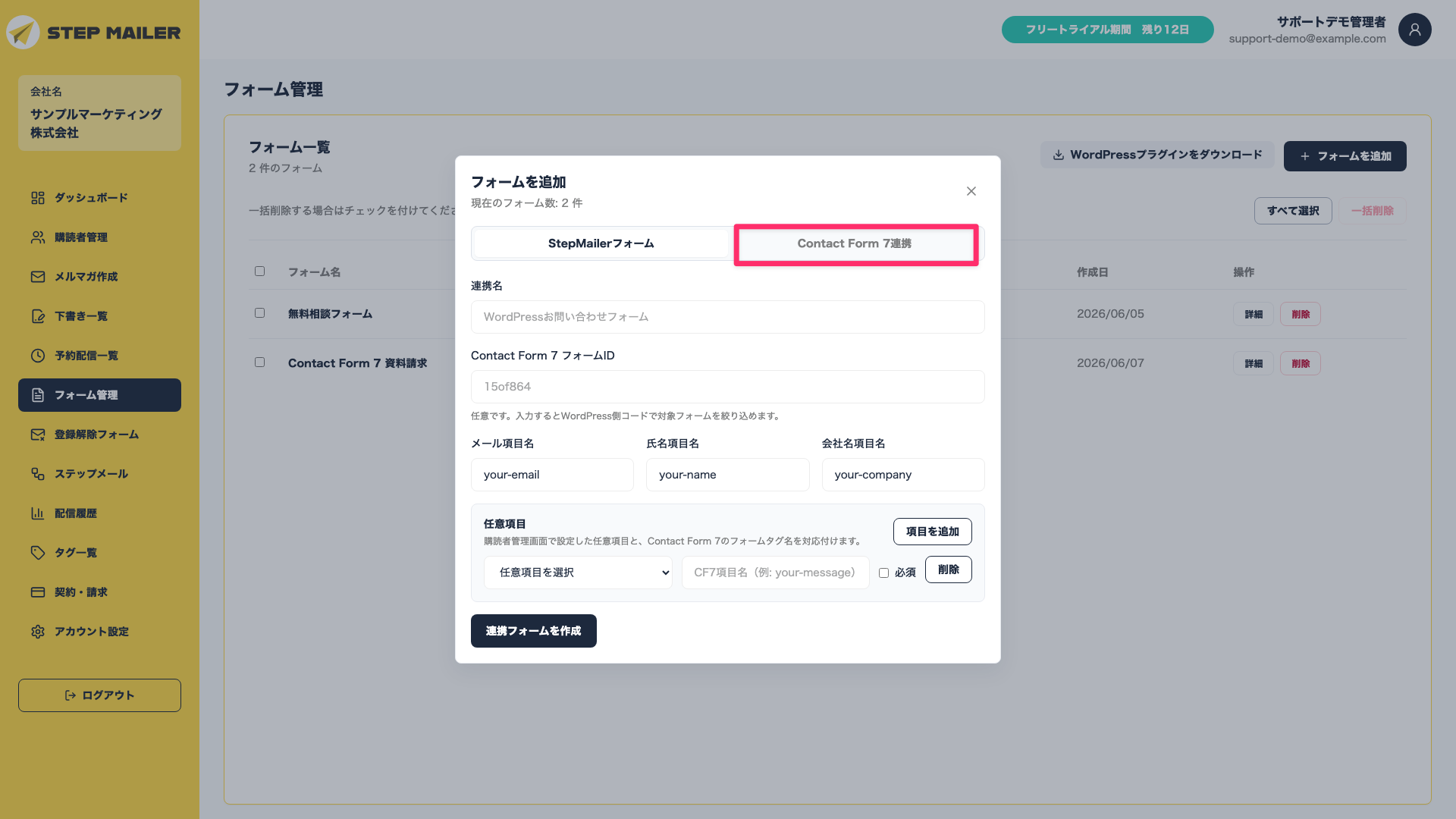Click the CF7項目名 input field

[775, 573]
